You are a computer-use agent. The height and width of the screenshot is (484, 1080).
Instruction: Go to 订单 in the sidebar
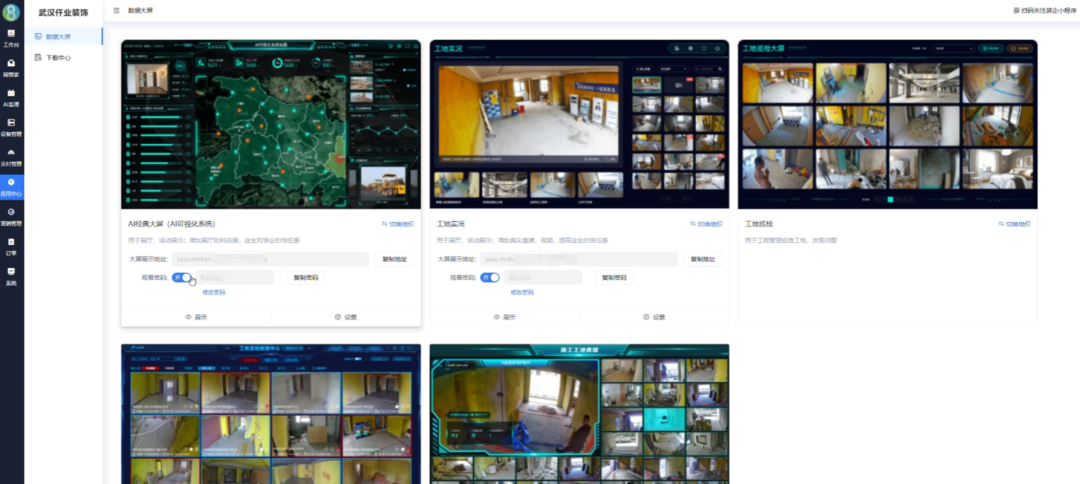point(11,245)
